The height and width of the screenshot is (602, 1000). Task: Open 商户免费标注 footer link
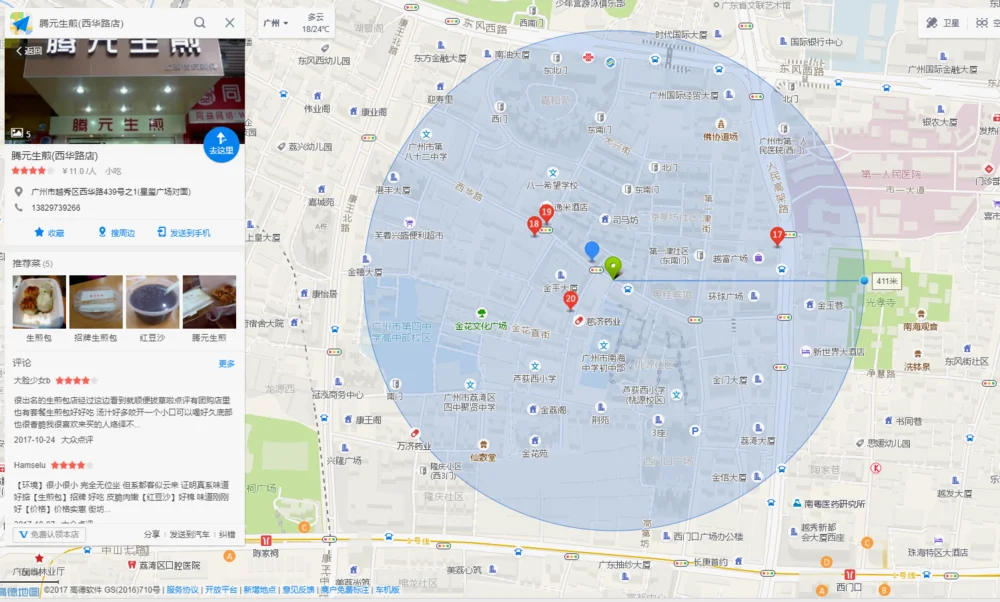[345, 590]
